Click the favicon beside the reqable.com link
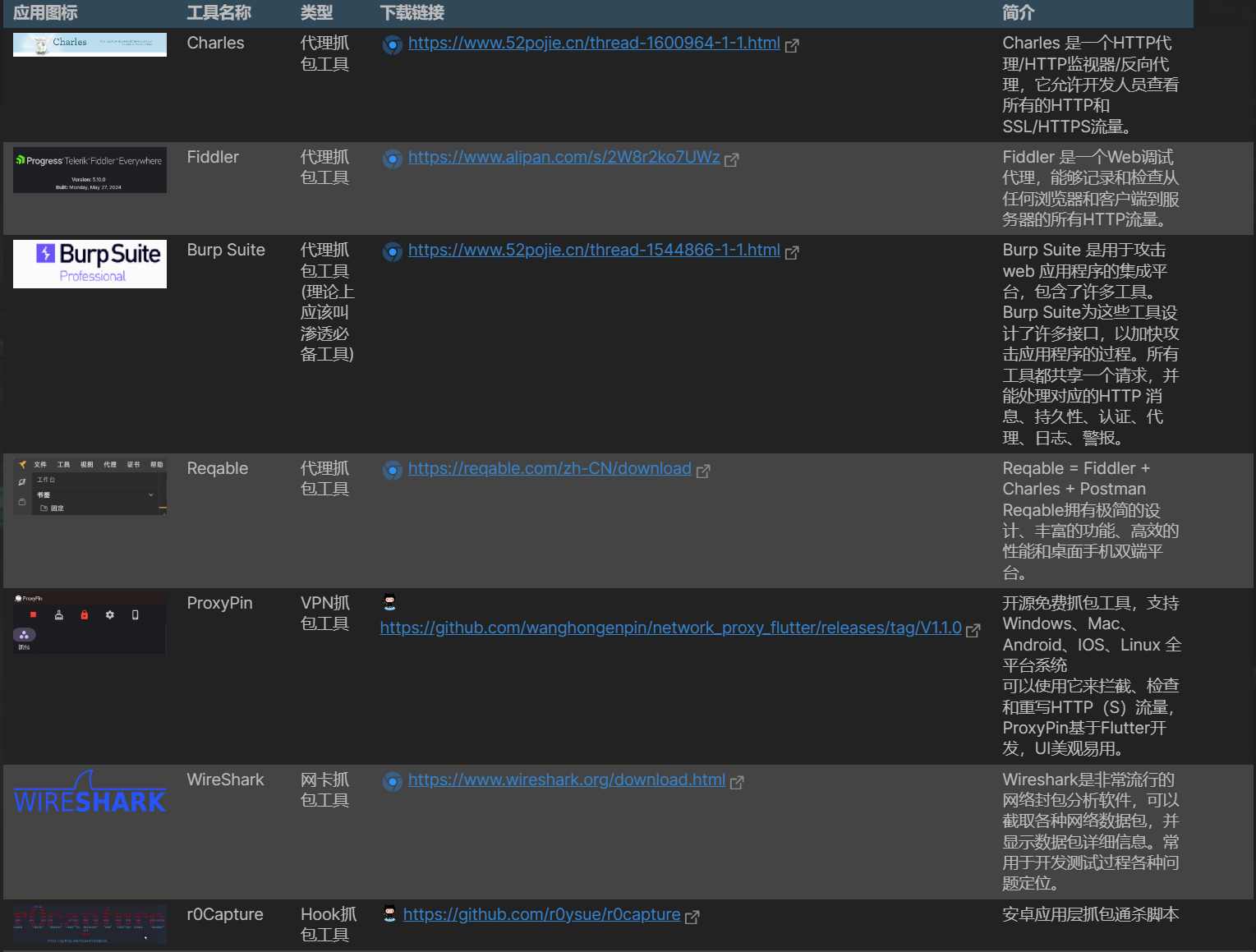This screenshot has width=1256, height=952. click(393, 471)
